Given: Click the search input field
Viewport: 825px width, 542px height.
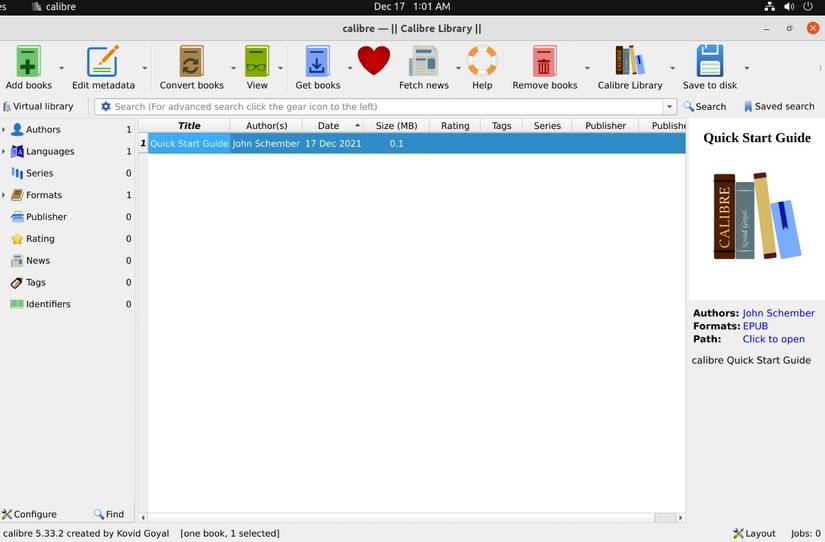Looking at the screenshot, I should click(387, 107).
